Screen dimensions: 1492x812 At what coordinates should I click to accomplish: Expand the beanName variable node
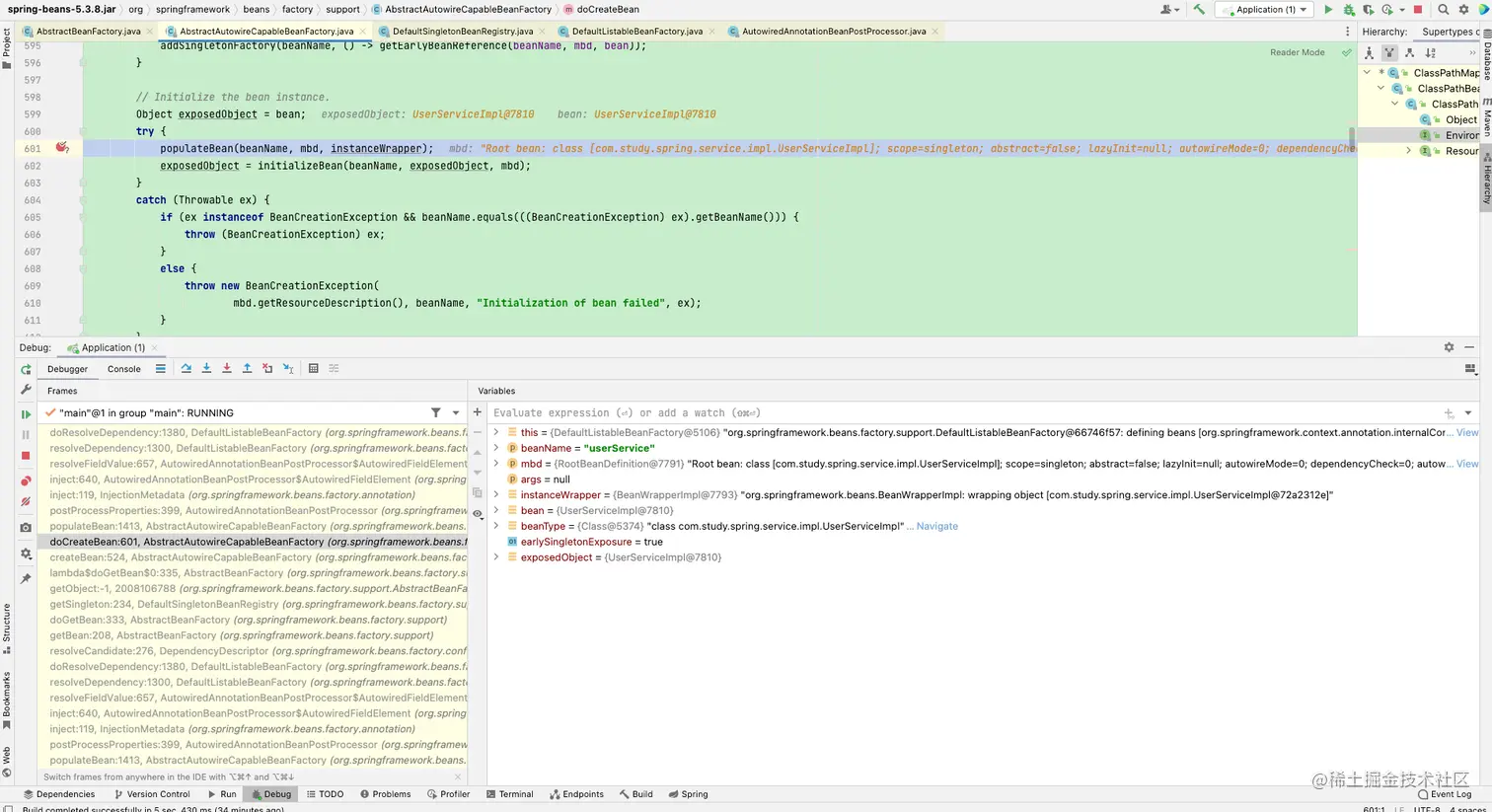tap(496, 448)
